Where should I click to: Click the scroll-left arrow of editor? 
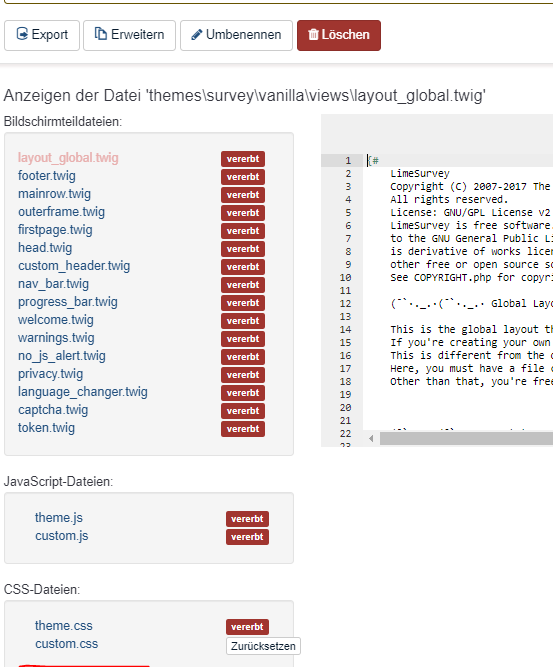tap(371, 439)
